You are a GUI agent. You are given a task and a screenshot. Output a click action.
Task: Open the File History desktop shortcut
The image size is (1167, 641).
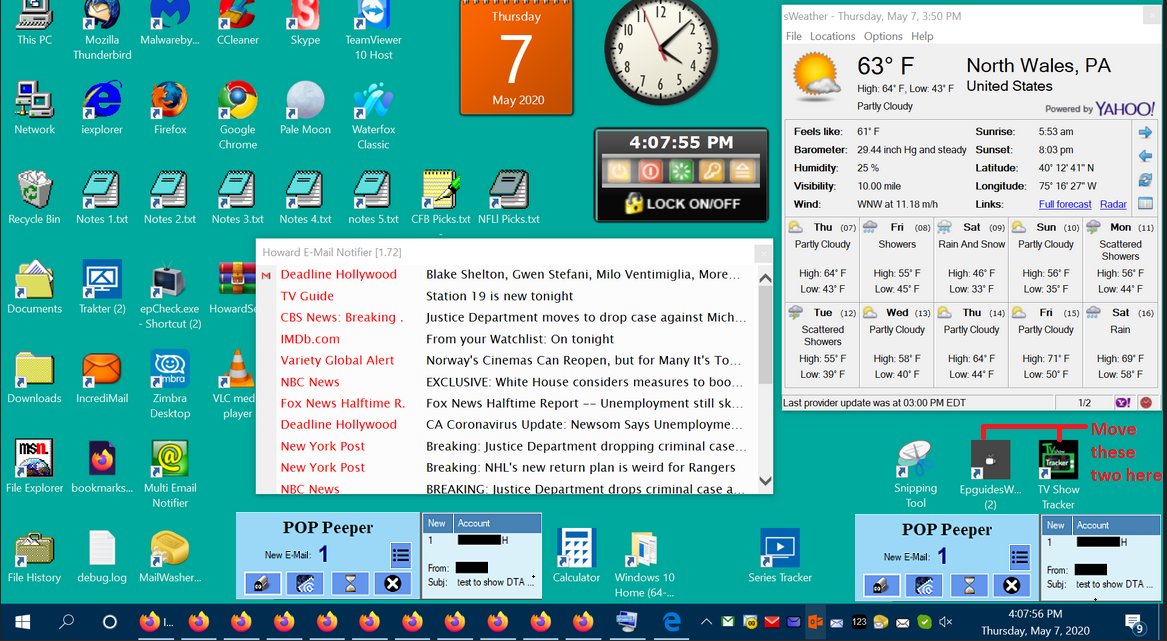(x=34, y=549)
